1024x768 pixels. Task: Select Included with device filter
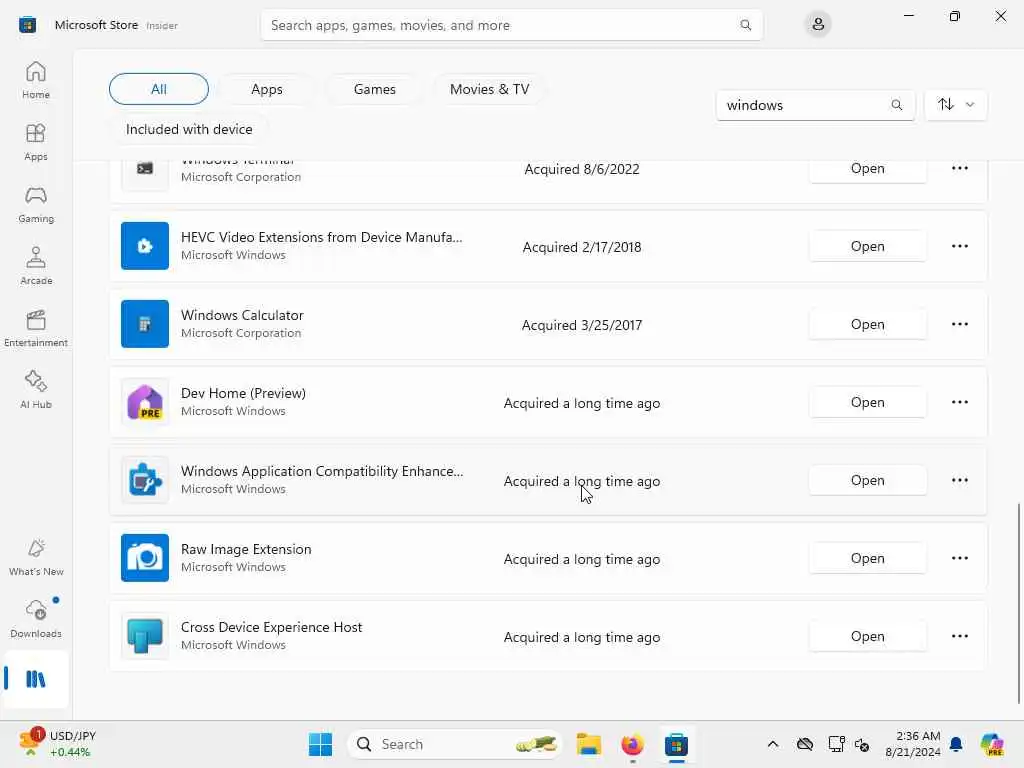coord(189,129)
